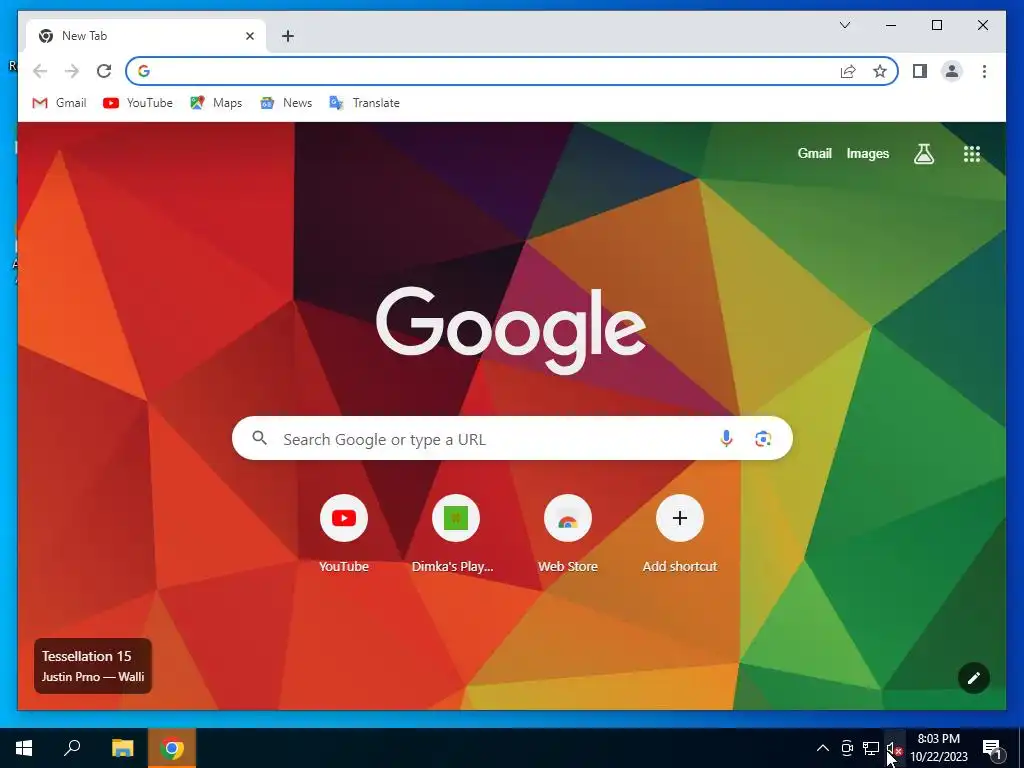Show hidden system tray icons
1024x768 pixels.
pyautogui.click(x=823, y=748)
